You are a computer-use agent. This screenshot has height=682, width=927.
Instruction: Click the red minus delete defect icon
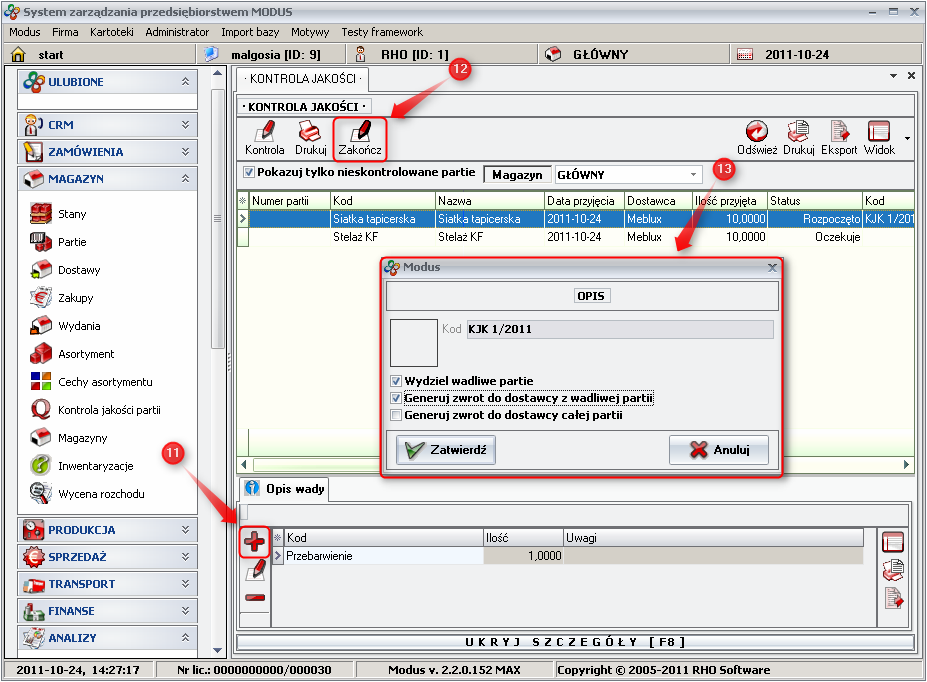point(255,598)
